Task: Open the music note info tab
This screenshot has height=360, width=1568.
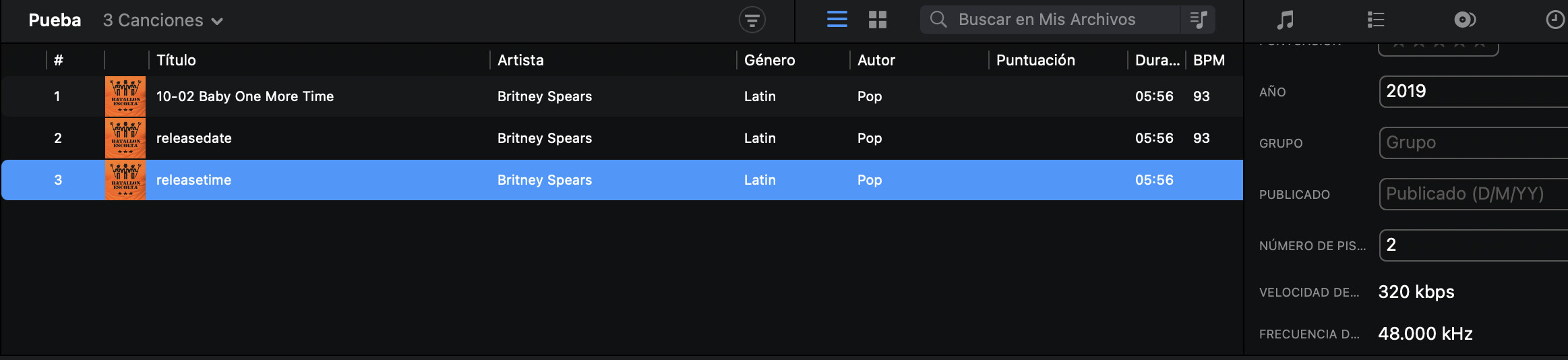Action: pos(1285,20)
